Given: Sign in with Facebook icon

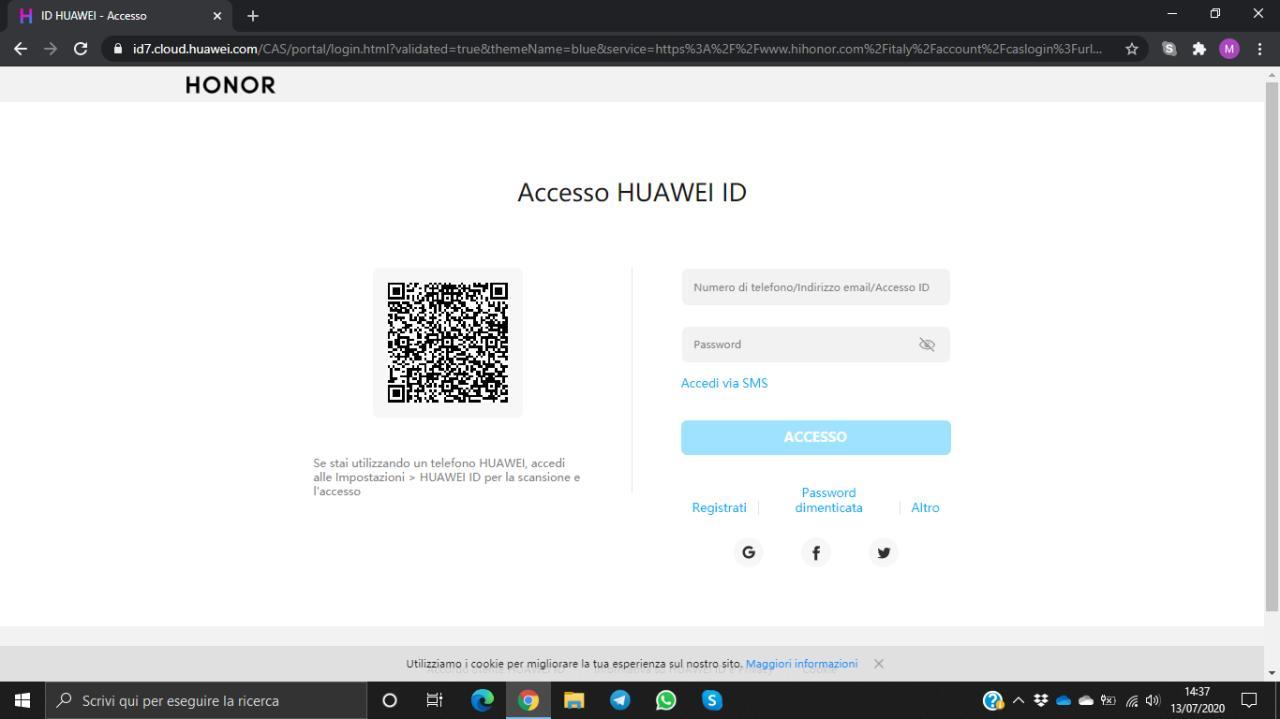Looking at the screenshot, I should point(815,552).
